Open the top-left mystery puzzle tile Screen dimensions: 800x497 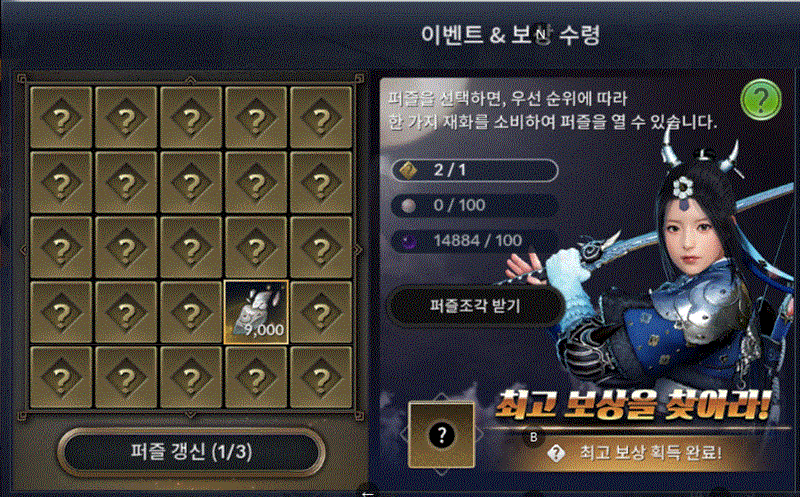pyautogui.click(x=61, y=118)
